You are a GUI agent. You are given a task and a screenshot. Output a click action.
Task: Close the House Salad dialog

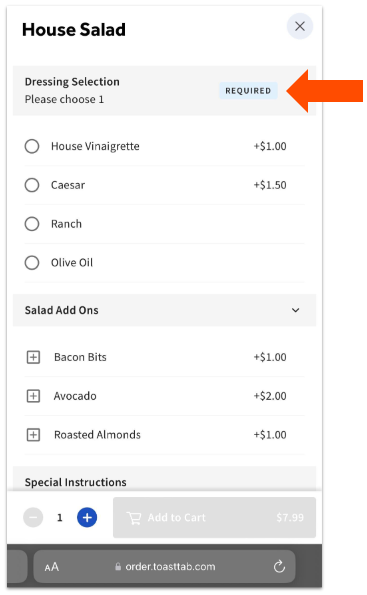[x=299, y=26]
